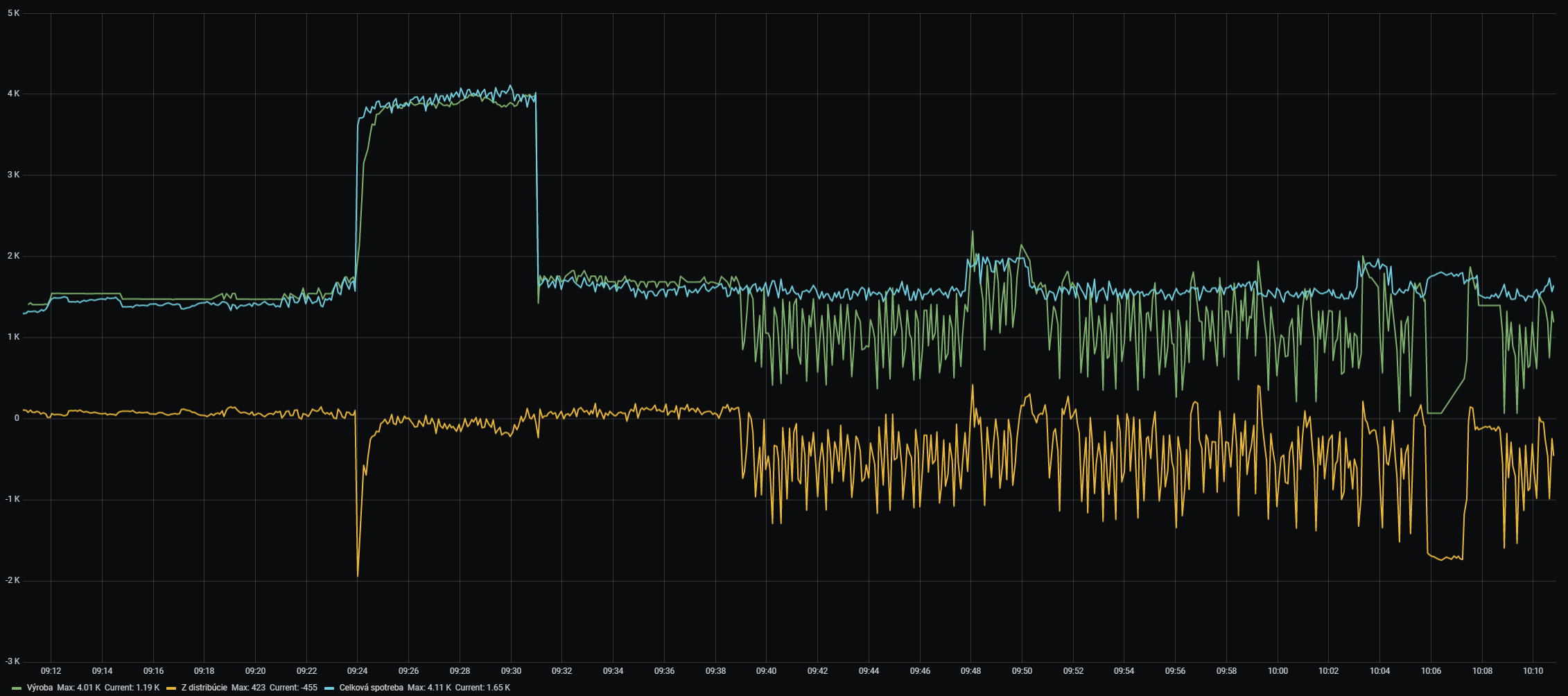Click the cyan Celková spotreba color swatch
The height and width of the screenshot is (696, 1568).
pyautogui.click(x=329, y=688)
